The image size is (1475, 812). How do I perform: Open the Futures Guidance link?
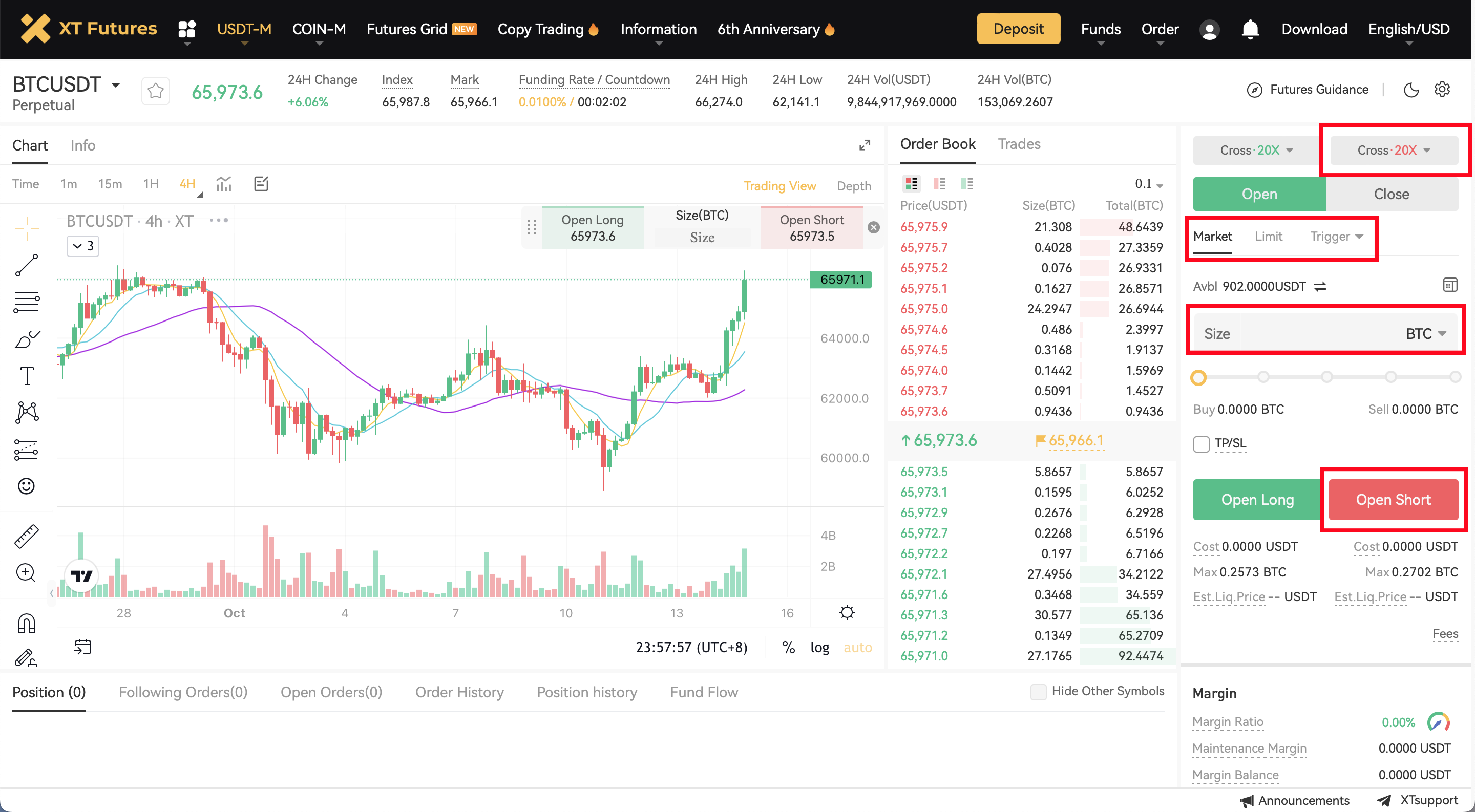pyautogui.click(x=1307, y=89)
